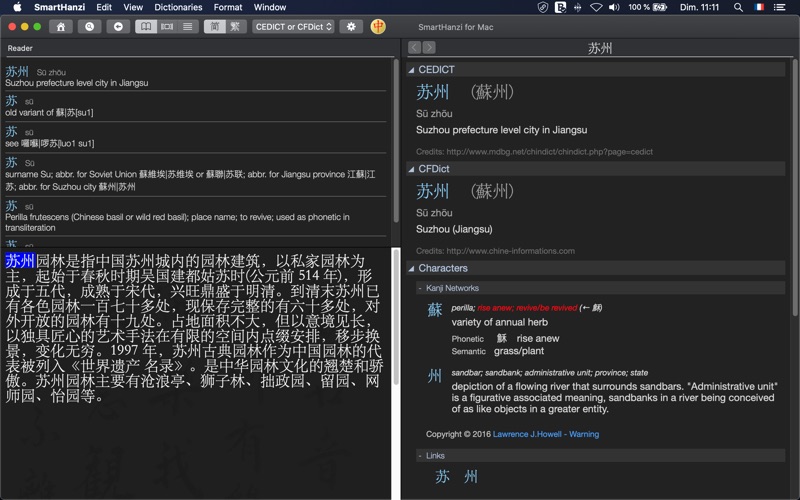Viewport: 800px width, 500px height.
Task: Go to the Home screen button
Action: point(61,27)
